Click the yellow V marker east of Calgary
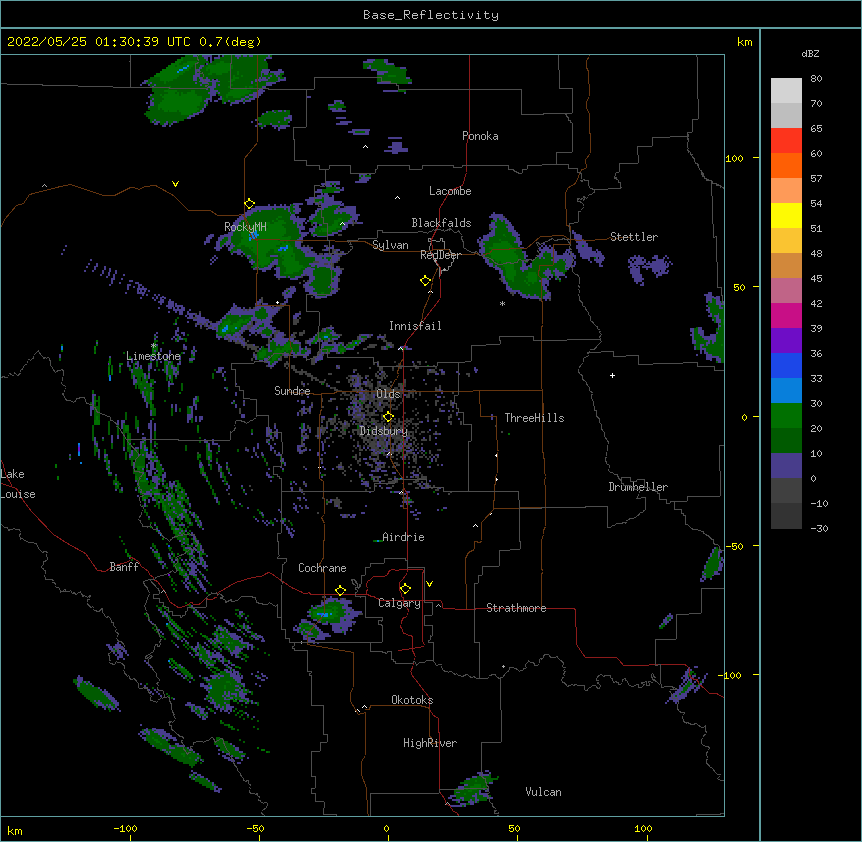 (429, 584)
